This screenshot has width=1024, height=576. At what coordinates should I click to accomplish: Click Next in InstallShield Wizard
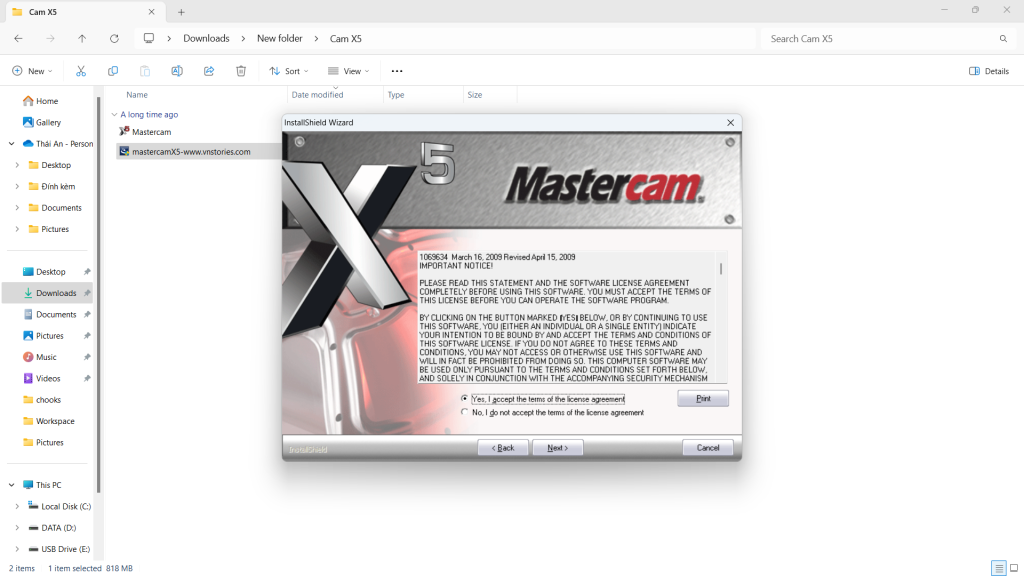pyautogui.click(x=558, y=448)
